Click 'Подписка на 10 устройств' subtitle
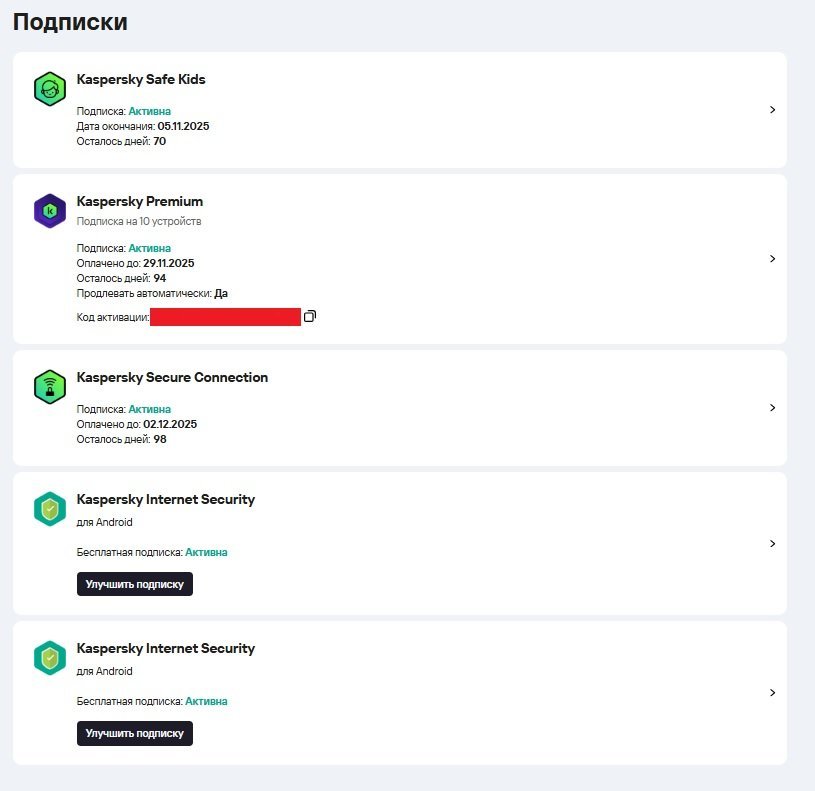815x791 pixels. [x=139, y=221]
